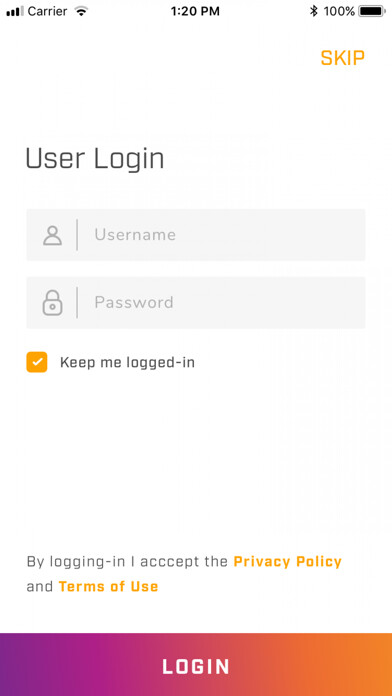Viewport: 392px width, 696px height.
Task: Open the Privacy Policy link
Action: [288, 562]
